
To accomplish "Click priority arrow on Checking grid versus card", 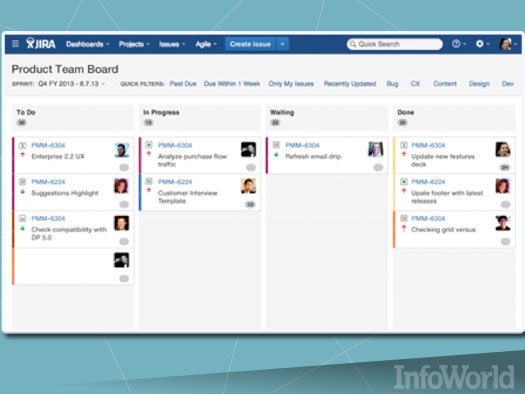I will pos(404,228).
